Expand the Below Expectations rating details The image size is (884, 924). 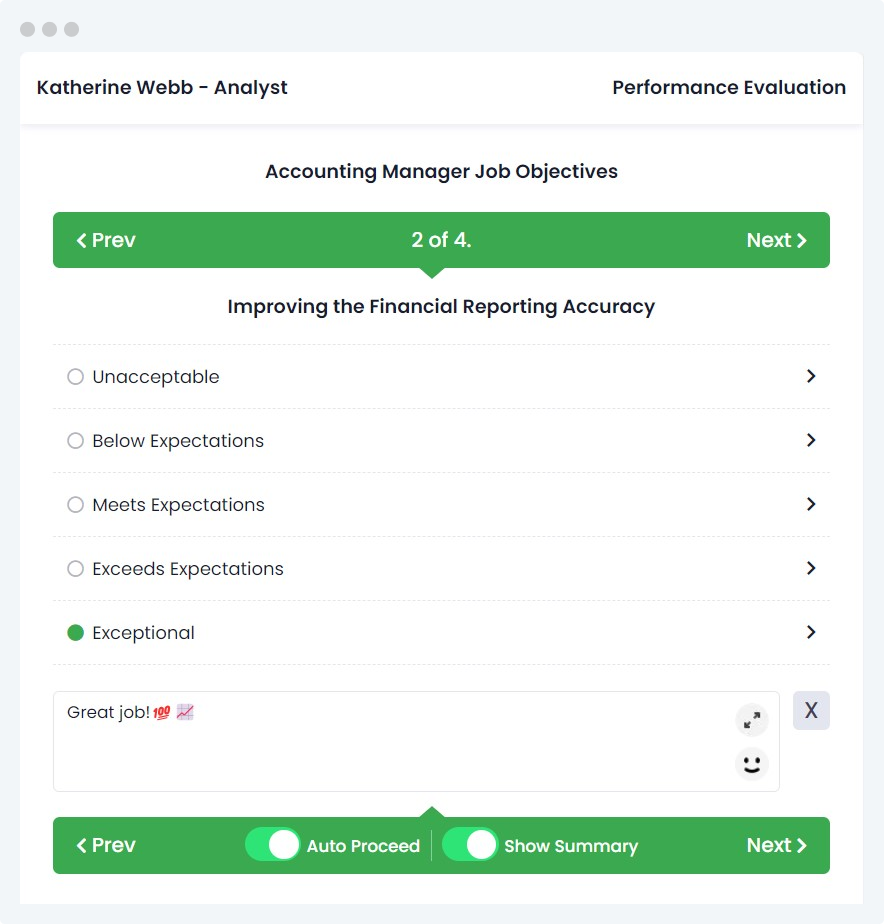pyautogui.click(x=811, y=441)
